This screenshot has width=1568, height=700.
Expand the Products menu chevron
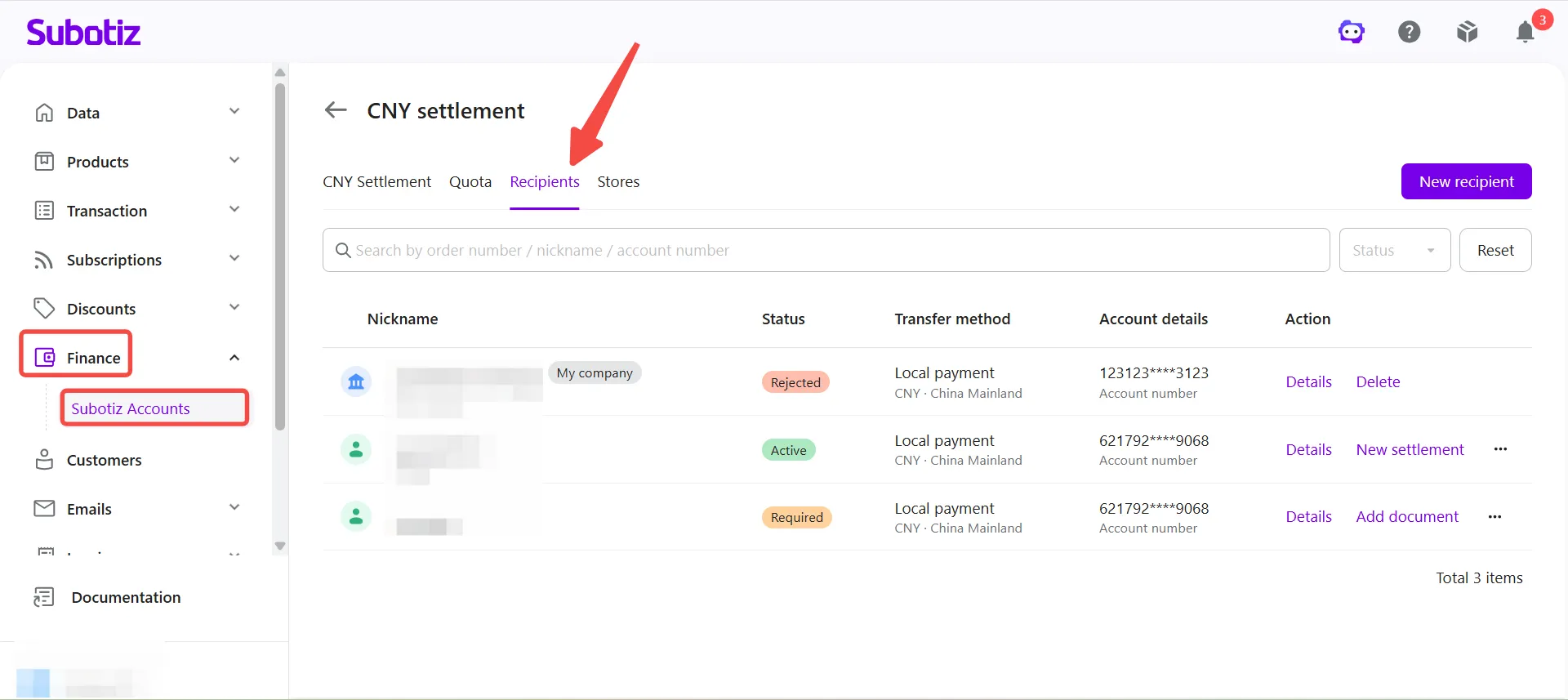pos(234,160)
